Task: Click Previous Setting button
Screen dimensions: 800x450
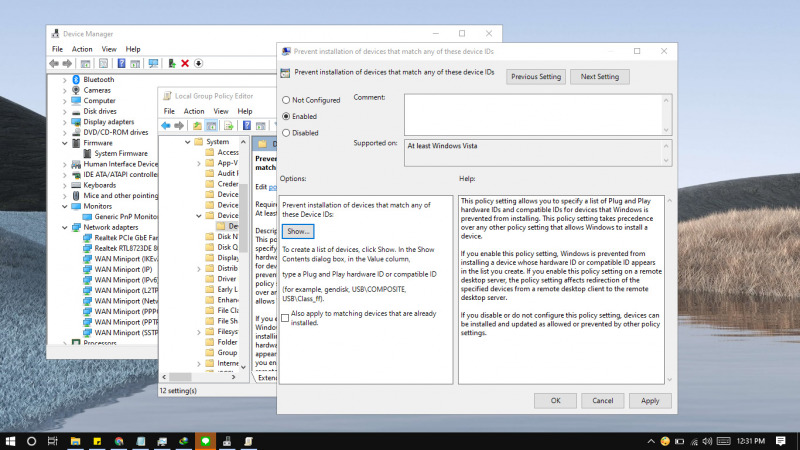Action: (536, 77)
